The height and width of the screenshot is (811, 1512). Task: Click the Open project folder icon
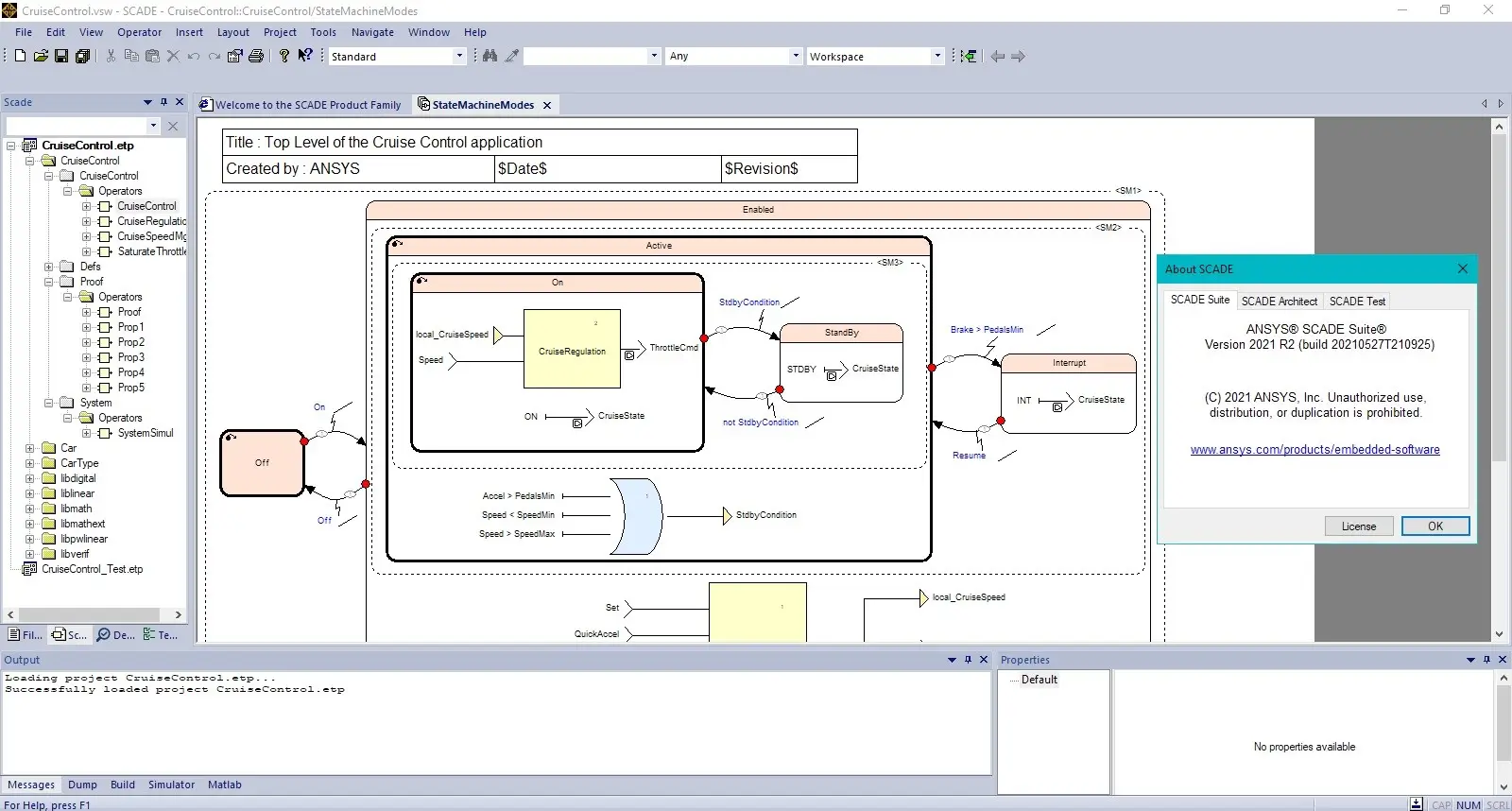click(41, 56)
